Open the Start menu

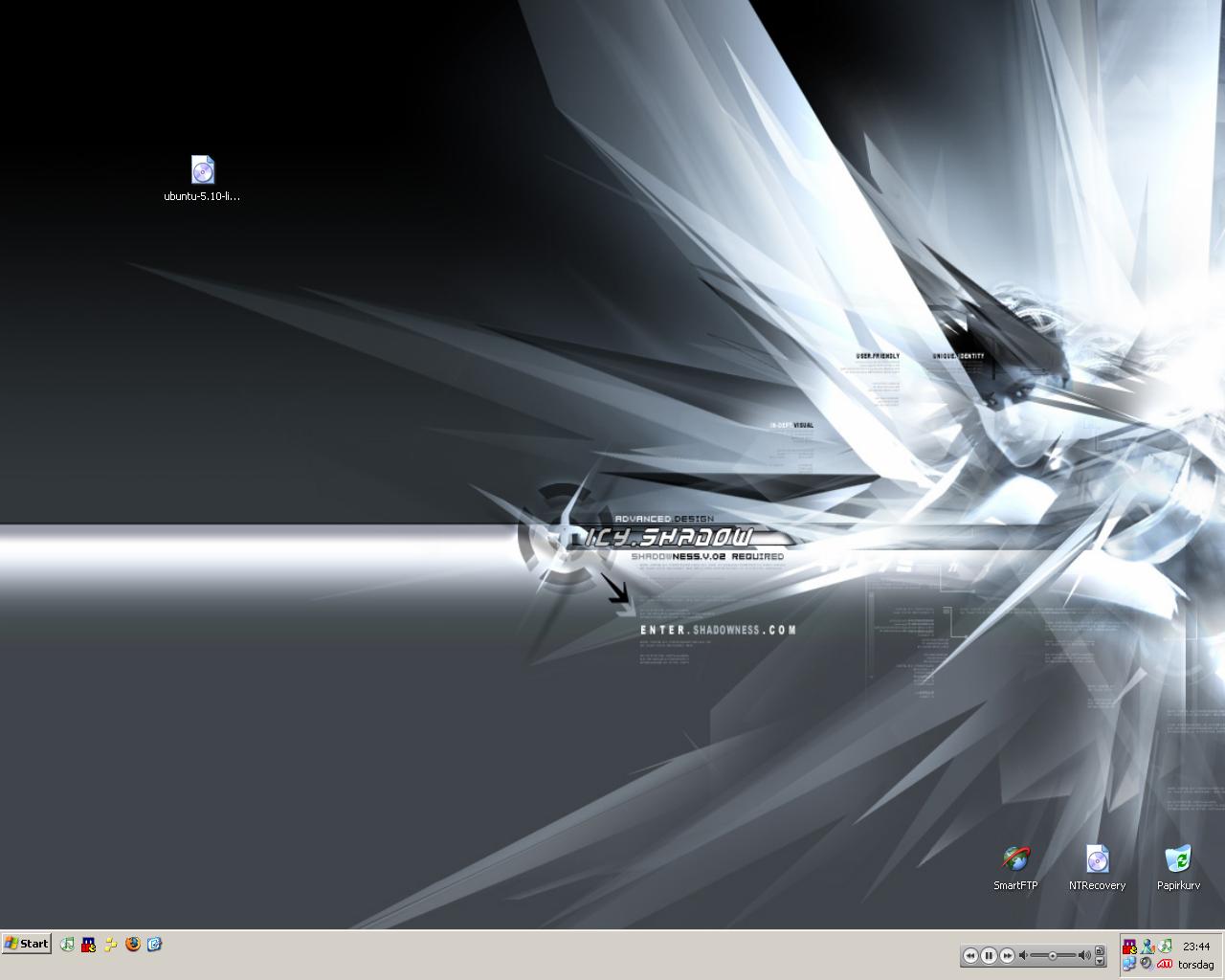point(26,944)
